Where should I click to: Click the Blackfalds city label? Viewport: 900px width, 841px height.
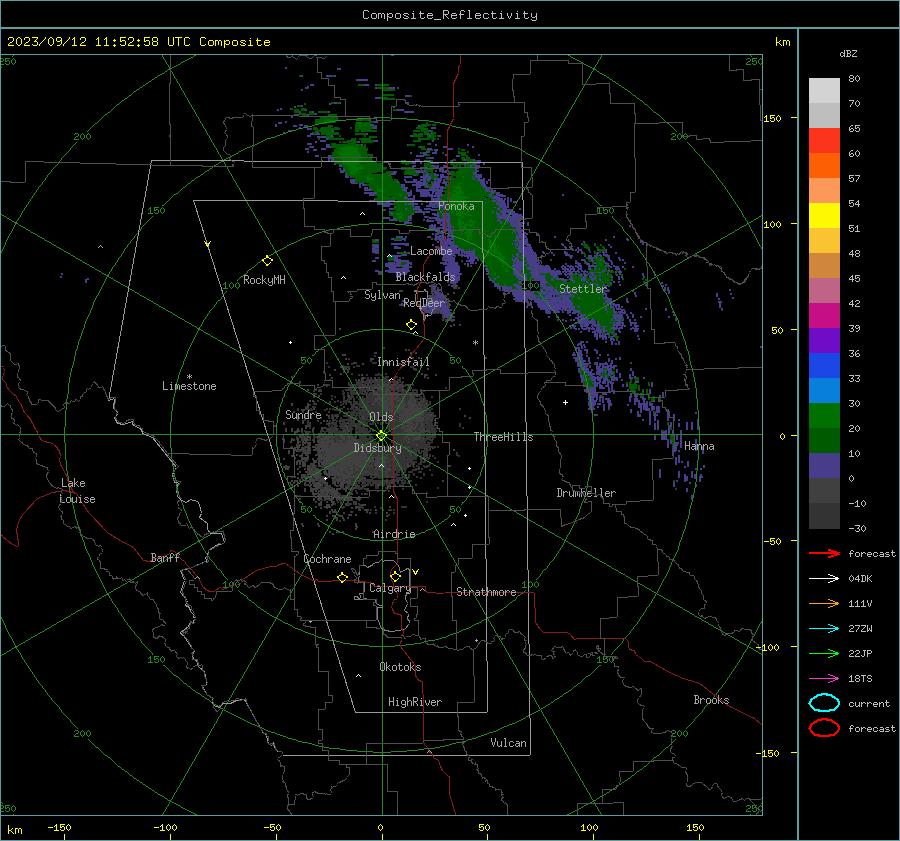(425, 277)
